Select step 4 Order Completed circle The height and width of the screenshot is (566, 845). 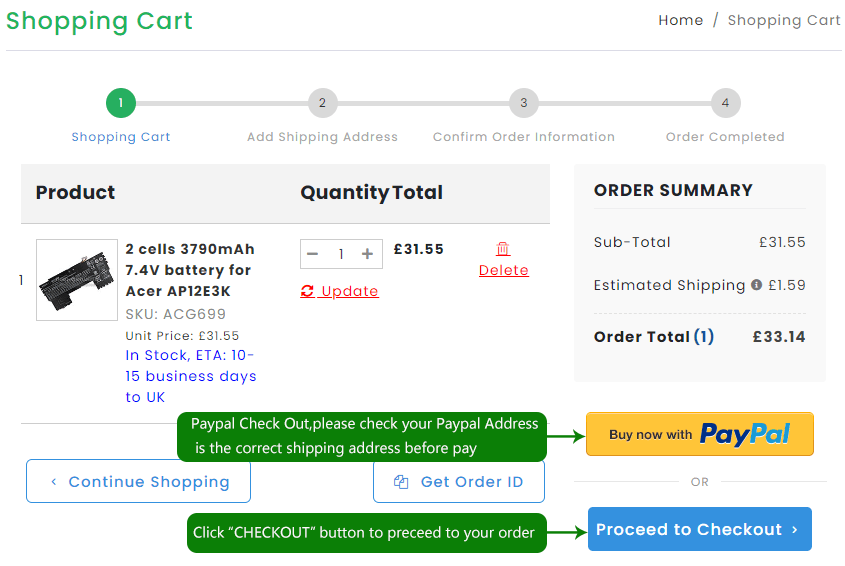point(725,102)
